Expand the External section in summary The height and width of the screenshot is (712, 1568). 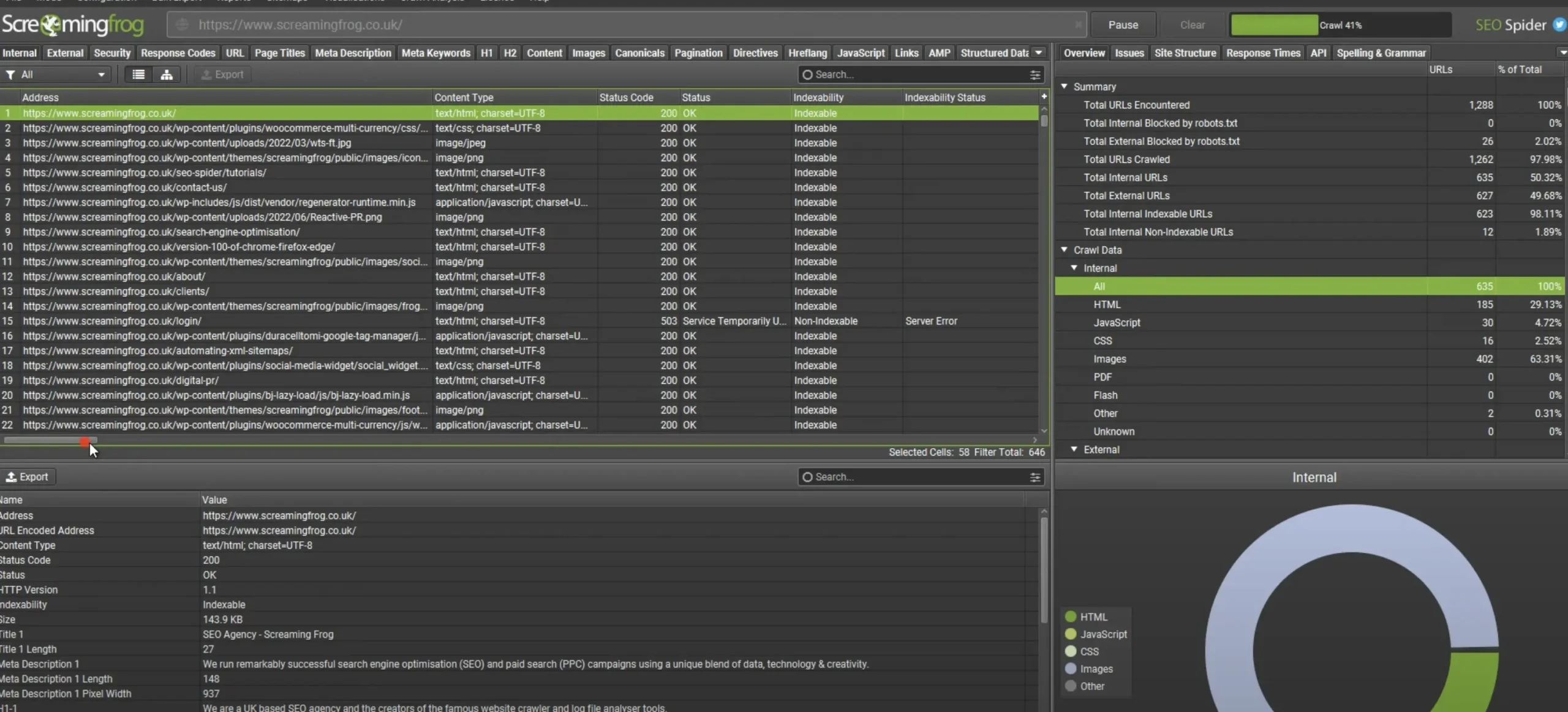pos(1075,449)
